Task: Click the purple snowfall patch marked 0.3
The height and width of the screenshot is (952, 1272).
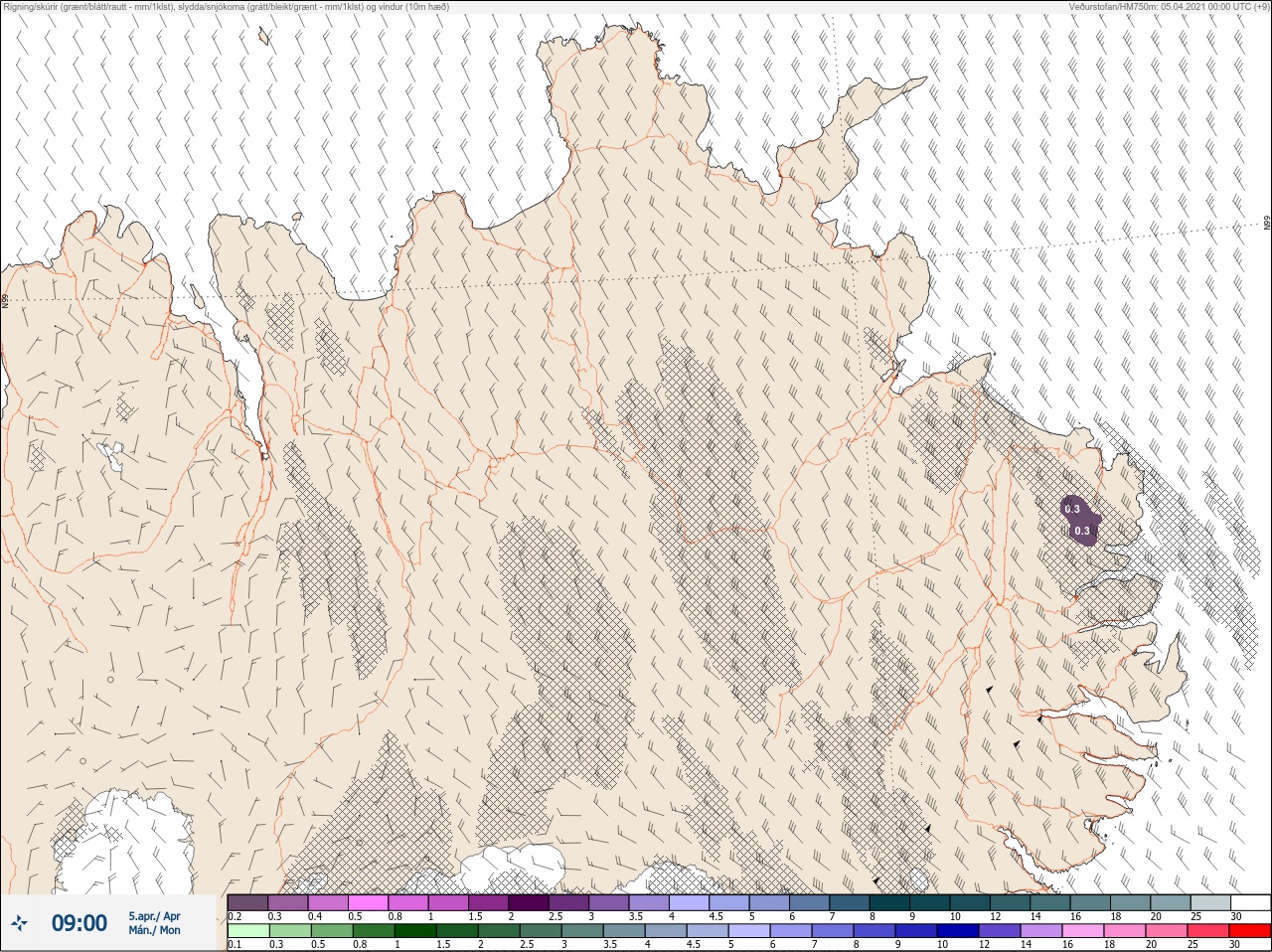Action: coord(1080,520)
